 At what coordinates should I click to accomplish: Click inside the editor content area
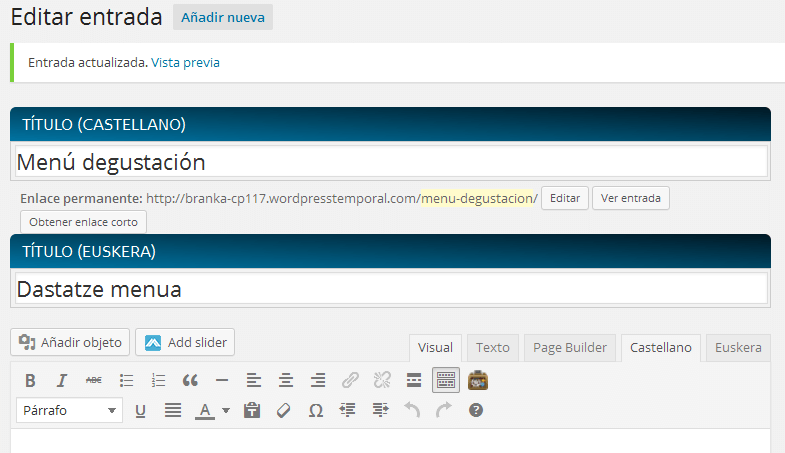[x=390, y=441]
